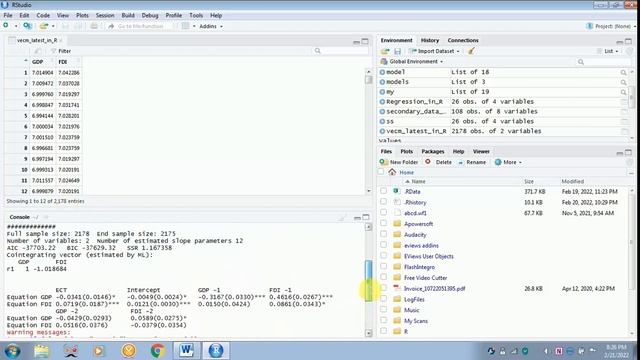This screenshot has height=360, width=640.
Task: Click the magnifier icon for the my row
Action: (x=623, y=92)
